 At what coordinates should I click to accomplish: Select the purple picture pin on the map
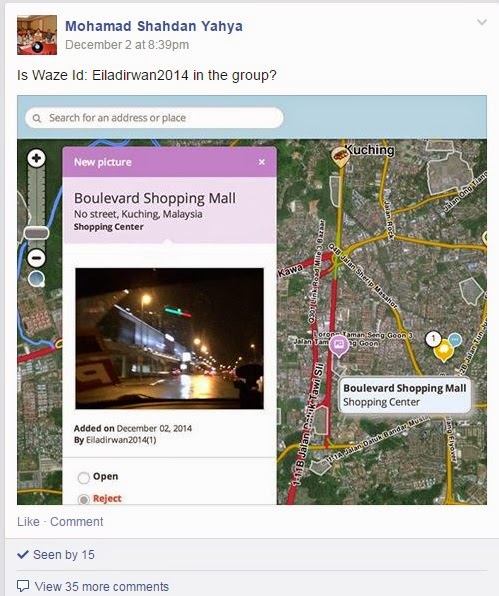(339, 346)
